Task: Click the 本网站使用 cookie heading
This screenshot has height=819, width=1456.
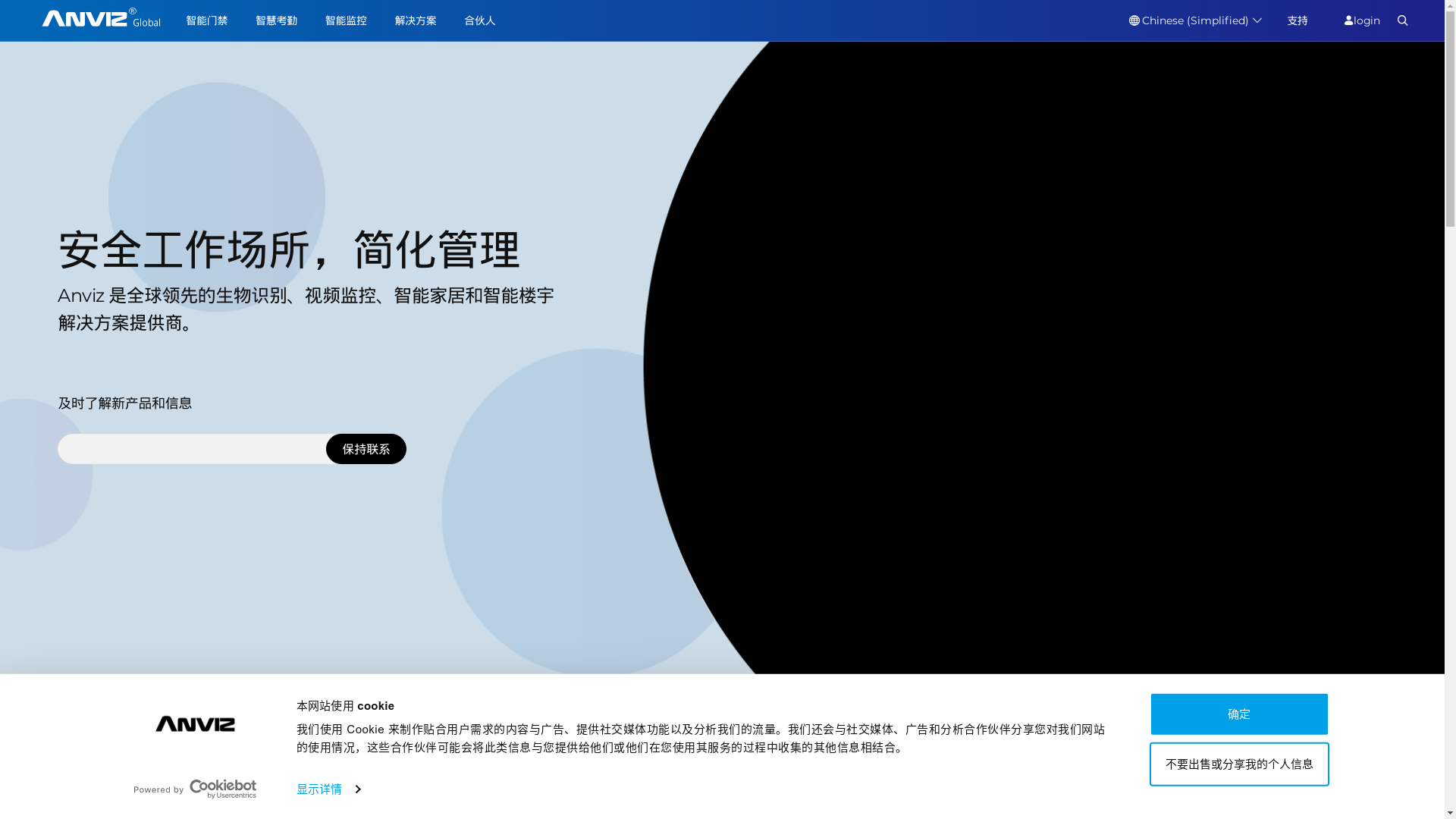Action: pos(345,706)
